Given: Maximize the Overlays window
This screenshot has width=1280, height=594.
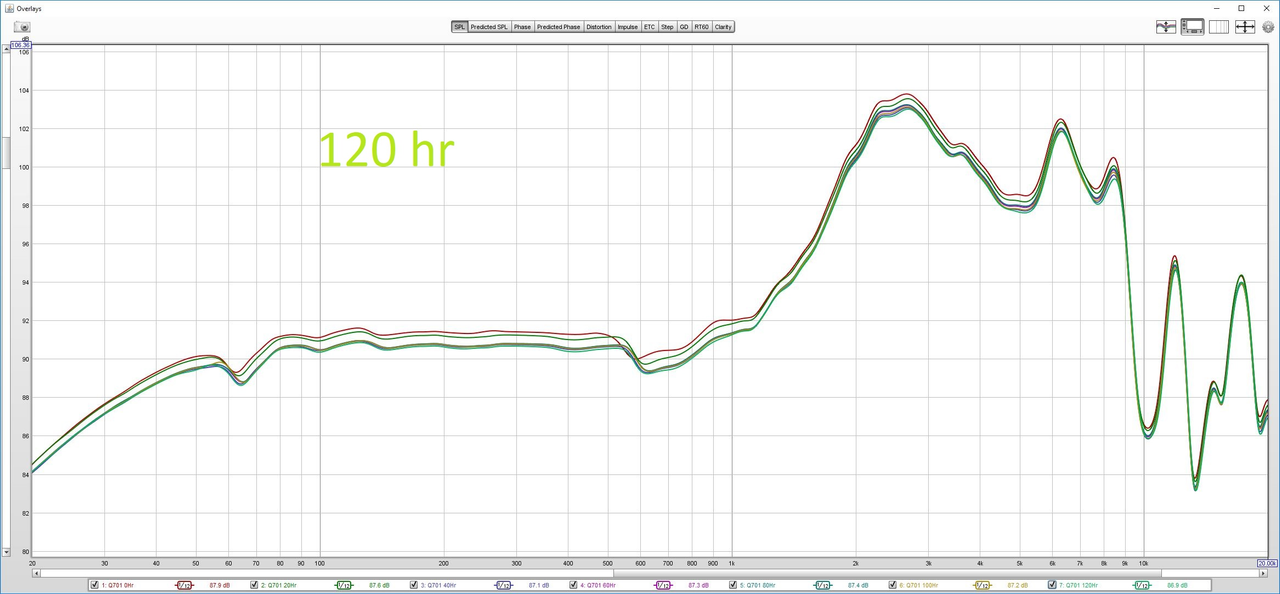Looking at the screenshot, I should [x=1241, y=8].
